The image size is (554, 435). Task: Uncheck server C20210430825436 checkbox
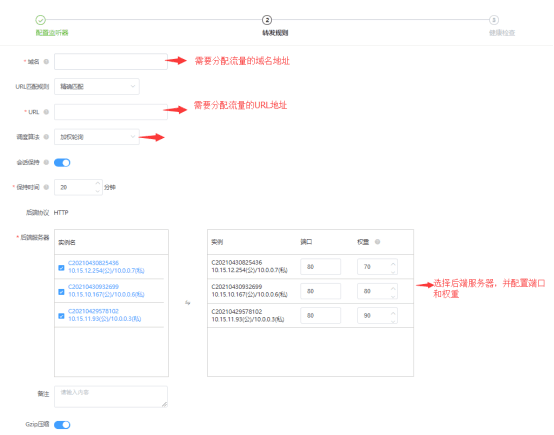point(61,268)
